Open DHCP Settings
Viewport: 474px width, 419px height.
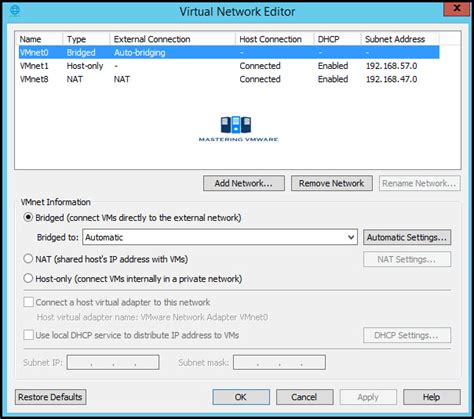[x=407, y=335]
